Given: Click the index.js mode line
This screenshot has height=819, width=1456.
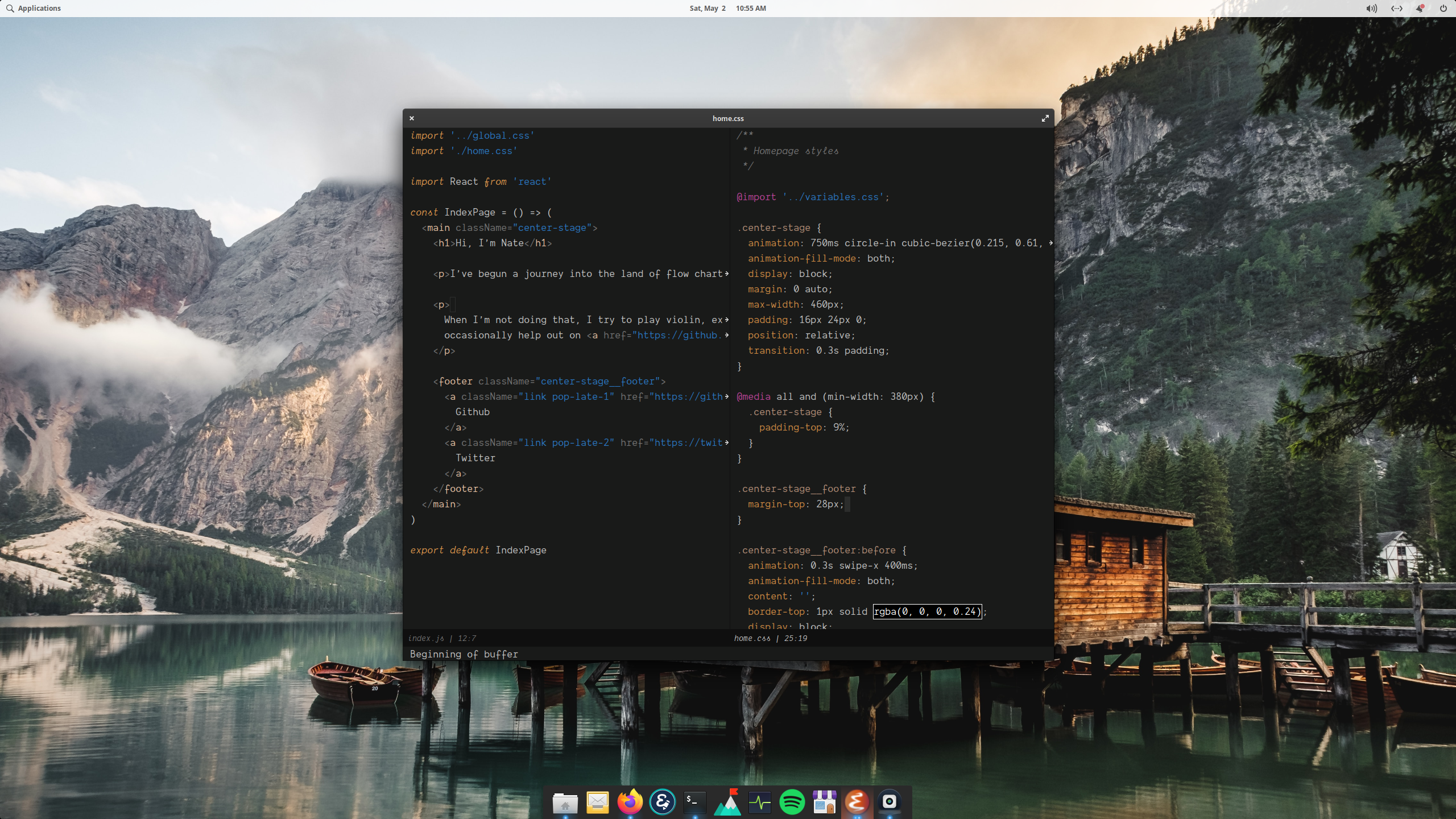Looking at the screenshot, I should click(442, 638).
